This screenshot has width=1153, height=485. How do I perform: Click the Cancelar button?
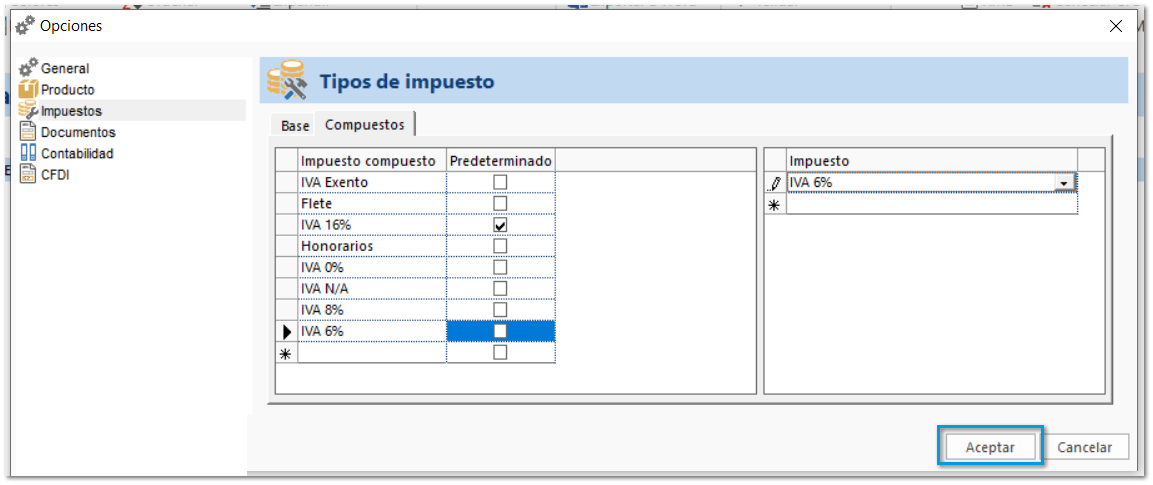click(1084, 448)
